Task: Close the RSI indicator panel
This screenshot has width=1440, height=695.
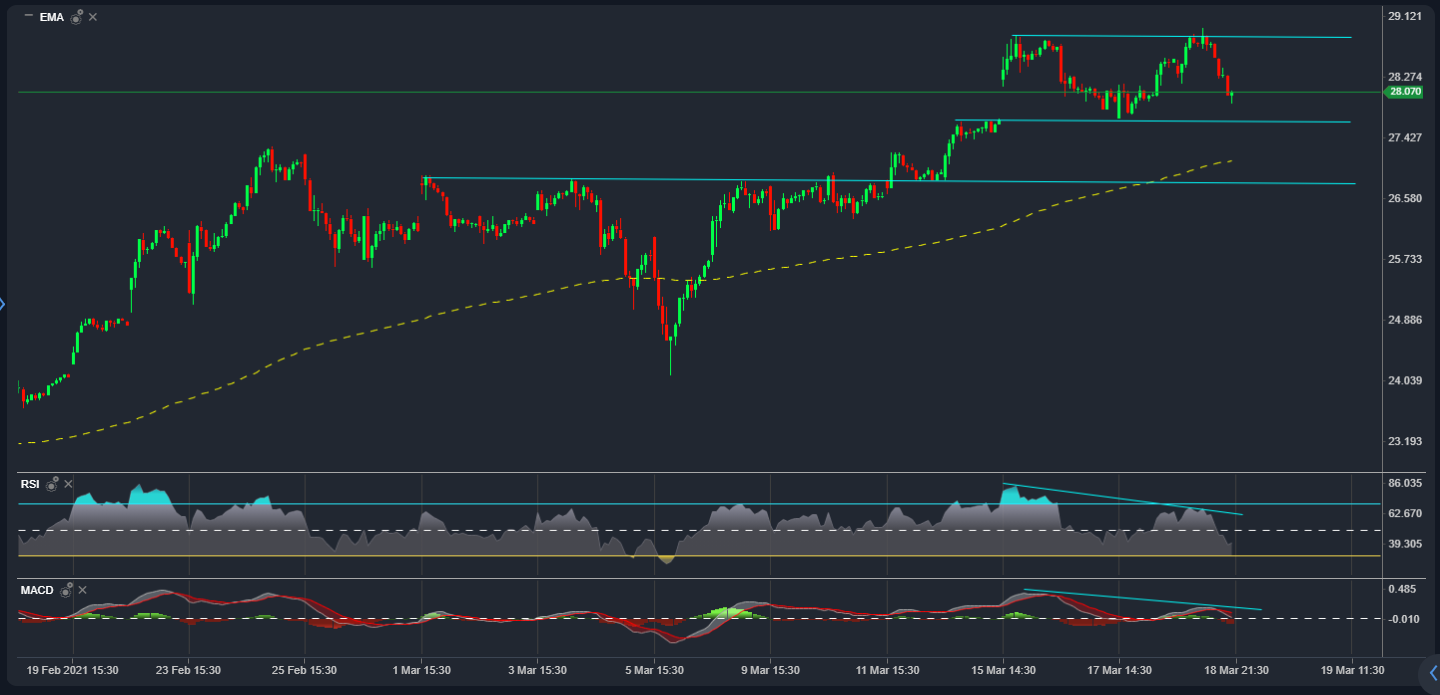Action: [x=68, y=484]
